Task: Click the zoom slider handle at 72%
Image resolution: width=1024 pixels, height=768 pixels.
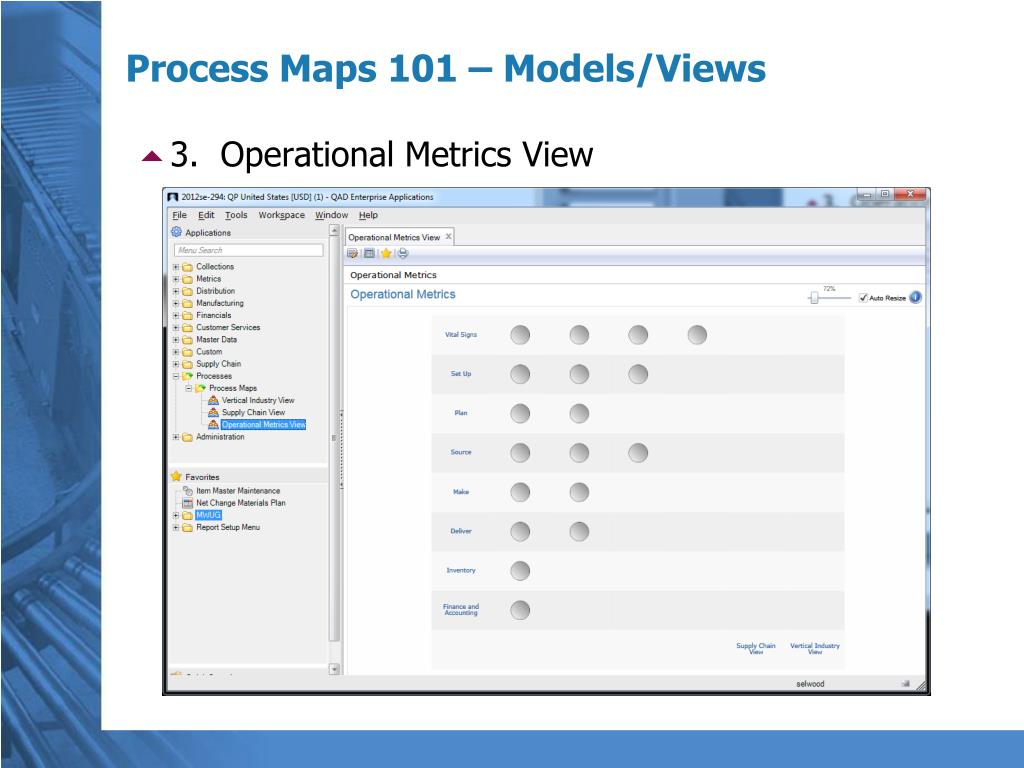Action: (814, 298)
